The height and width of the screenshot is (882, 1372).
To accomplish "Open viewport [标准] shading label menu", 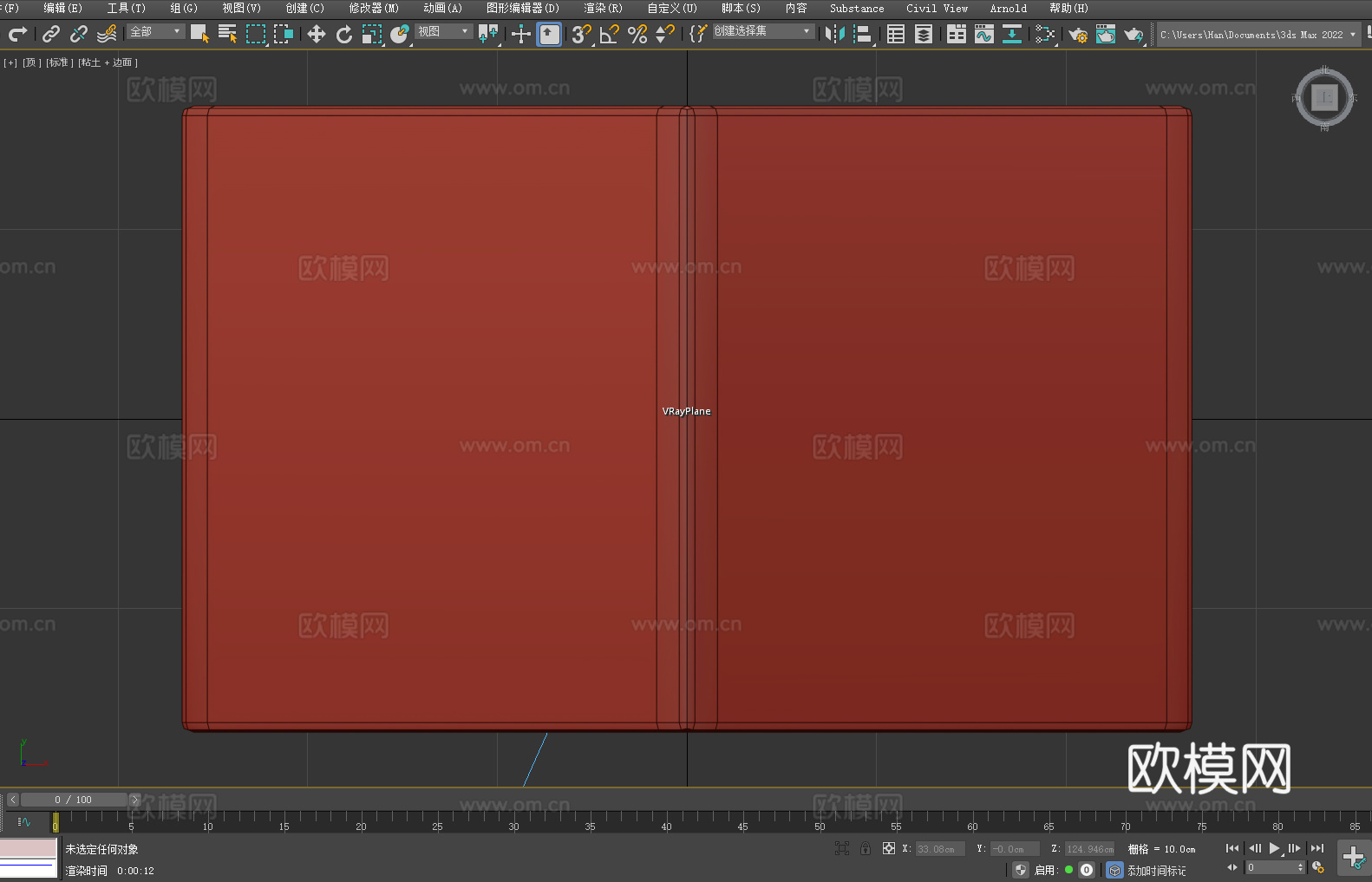I will point(59,62).
